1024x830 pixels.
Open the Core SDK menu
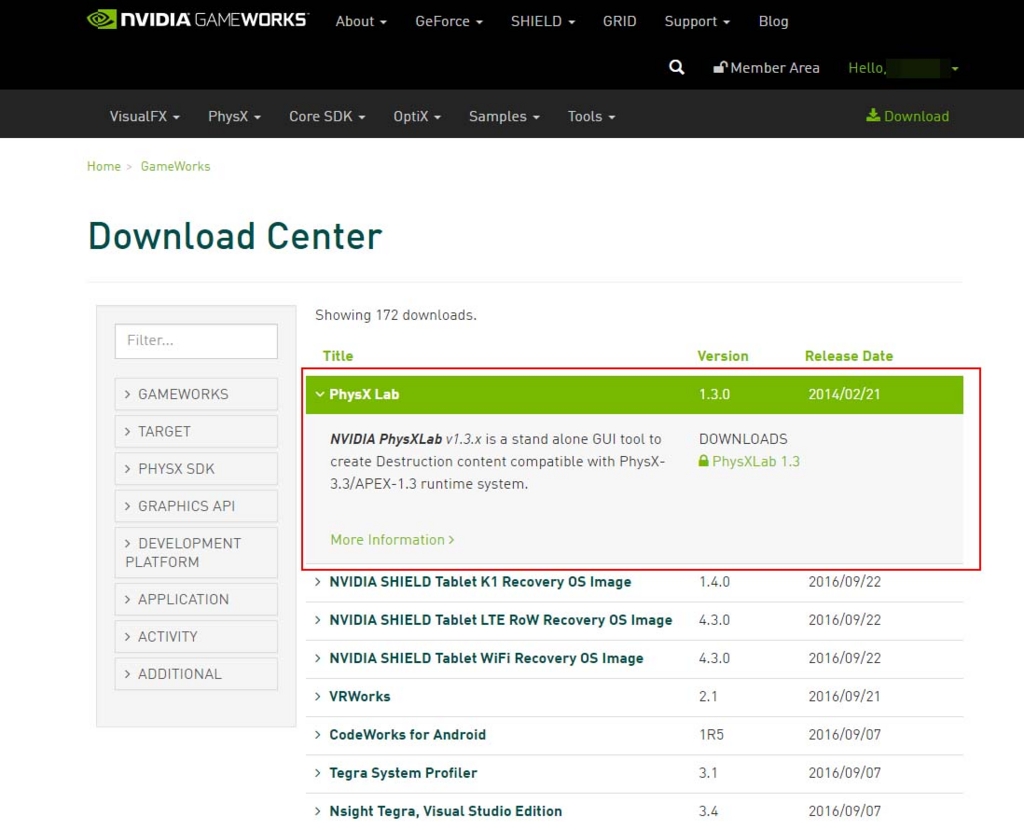point(327,116)
